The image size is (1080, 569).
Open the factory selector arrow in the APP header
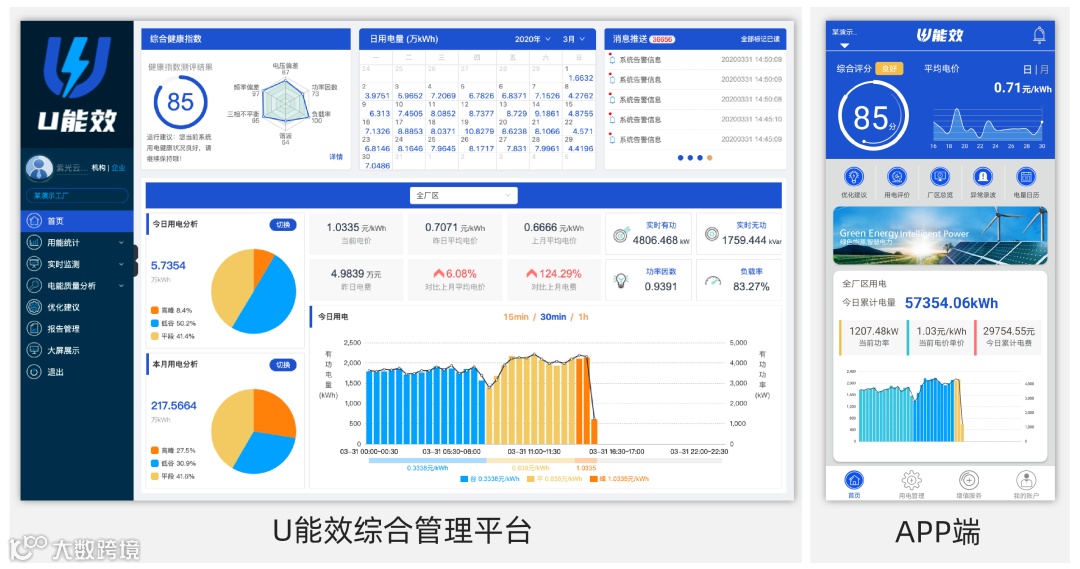point(844,45)
